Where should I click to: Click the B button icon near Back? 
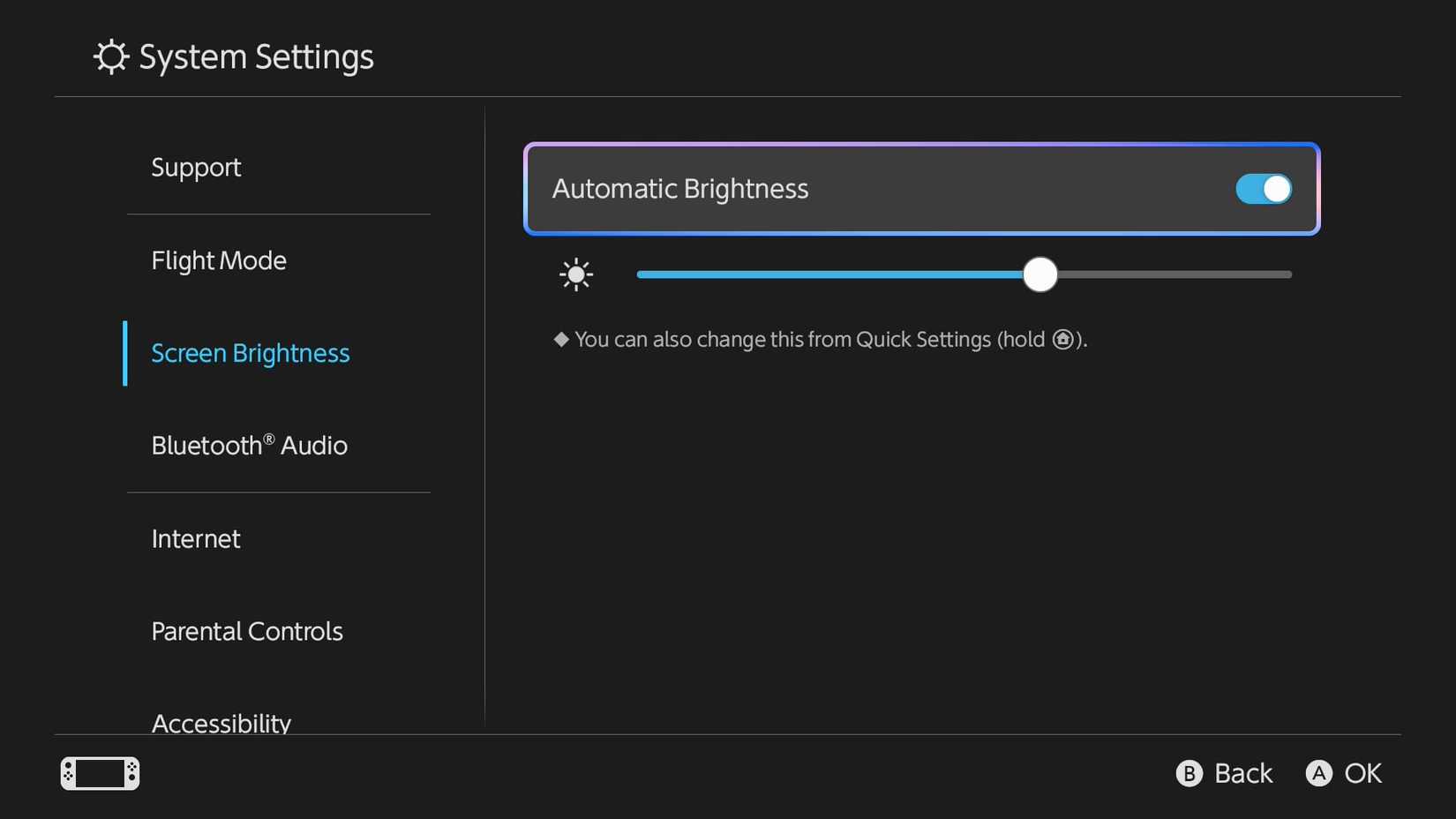click(1189, 773)
